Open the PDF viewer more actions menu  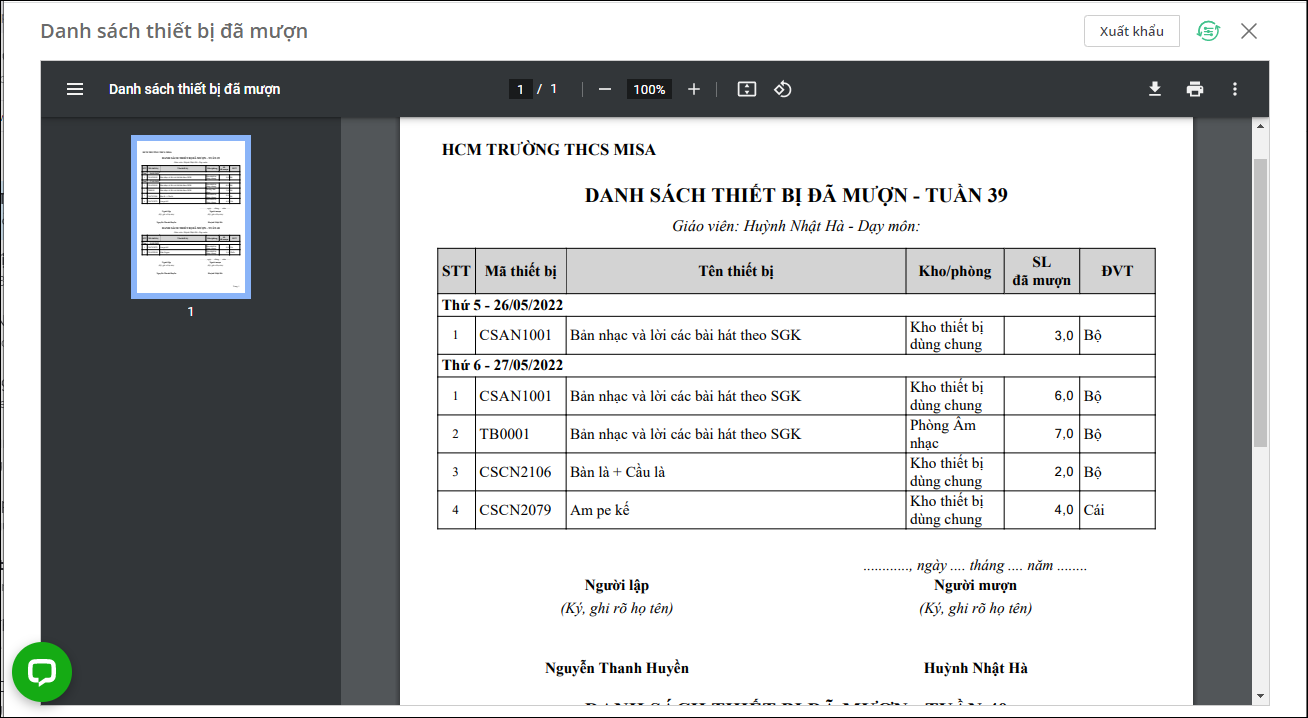[1235, 89]
